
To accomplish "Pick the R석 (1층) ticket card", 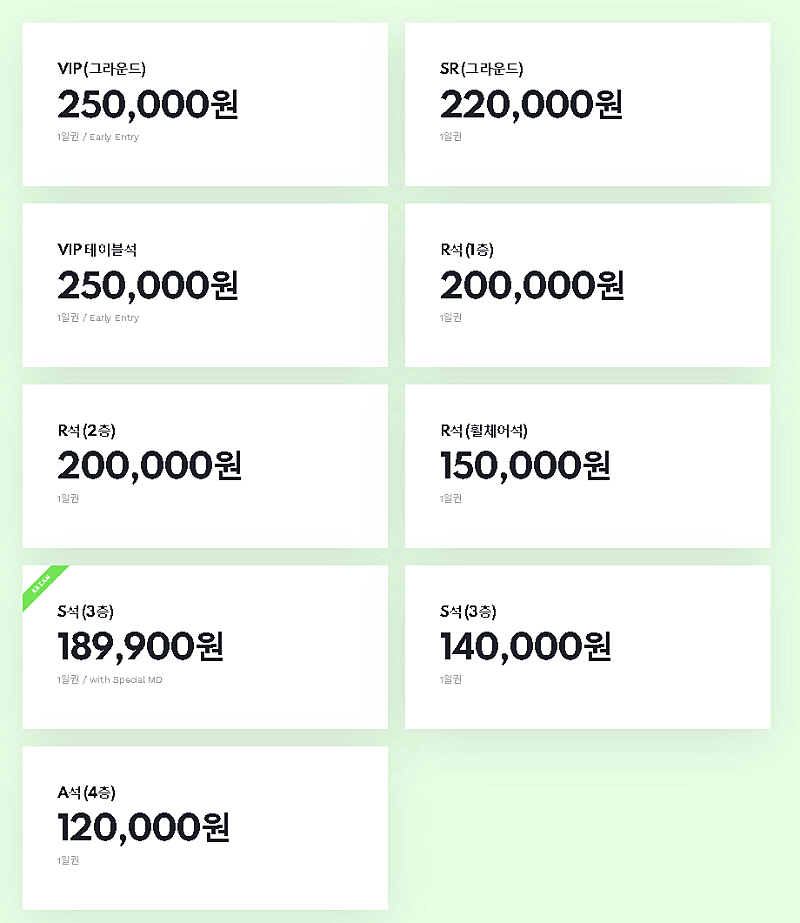I will tap(587, 285).
